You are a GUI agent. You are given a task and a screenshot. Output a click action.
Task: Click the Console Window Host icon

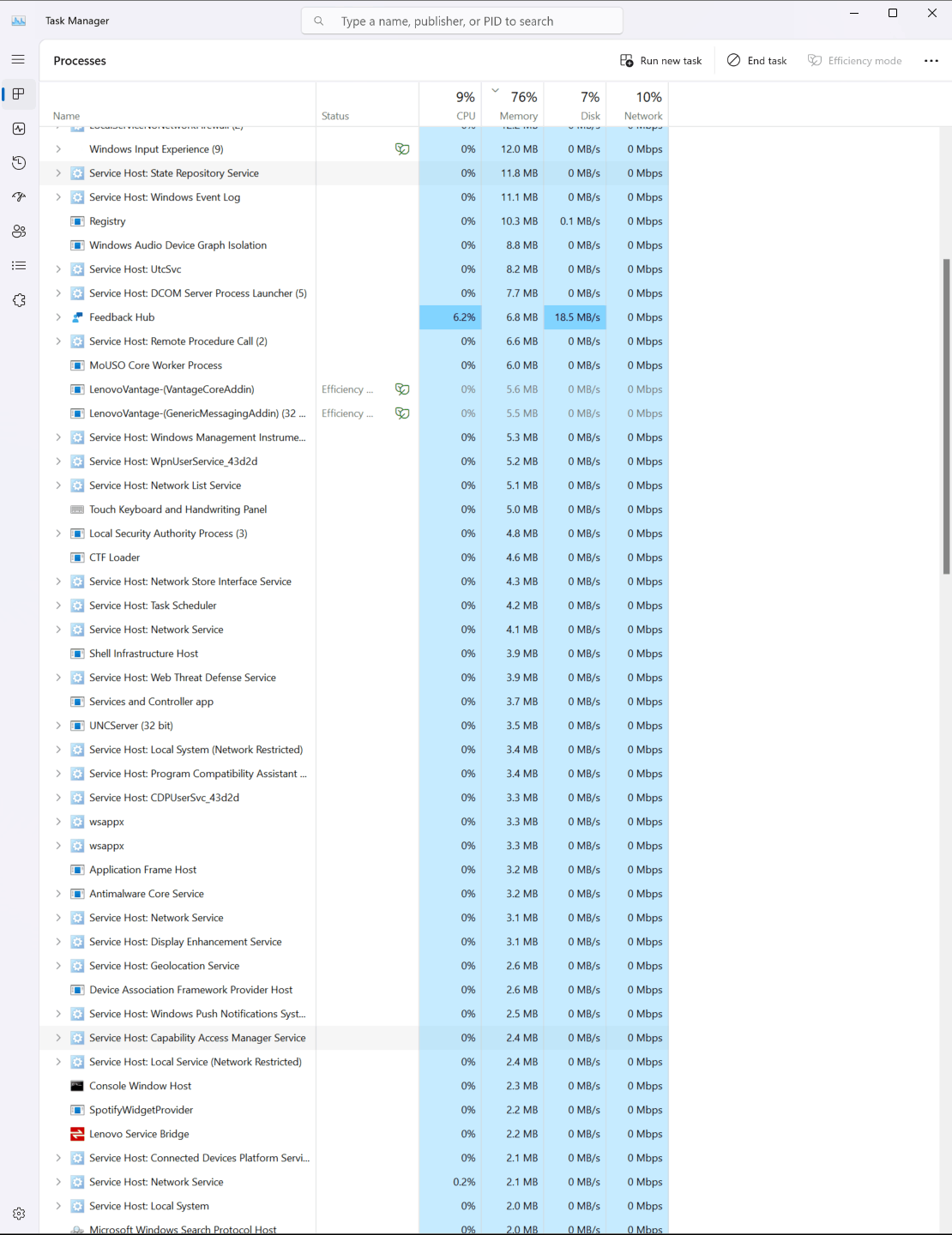pos(77,1086)
